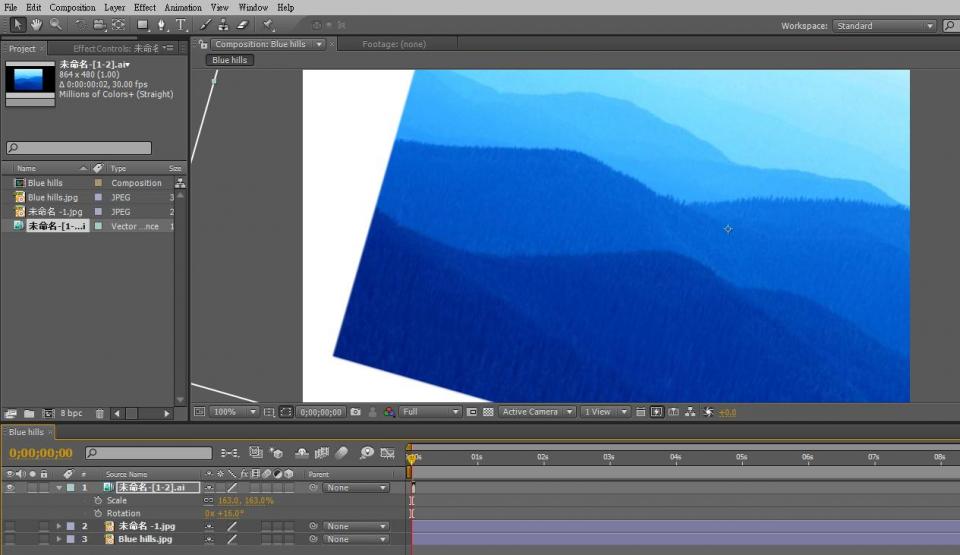The image size is (960, 555).
Task: Select the Pen tool
Action: click(162, 24)
